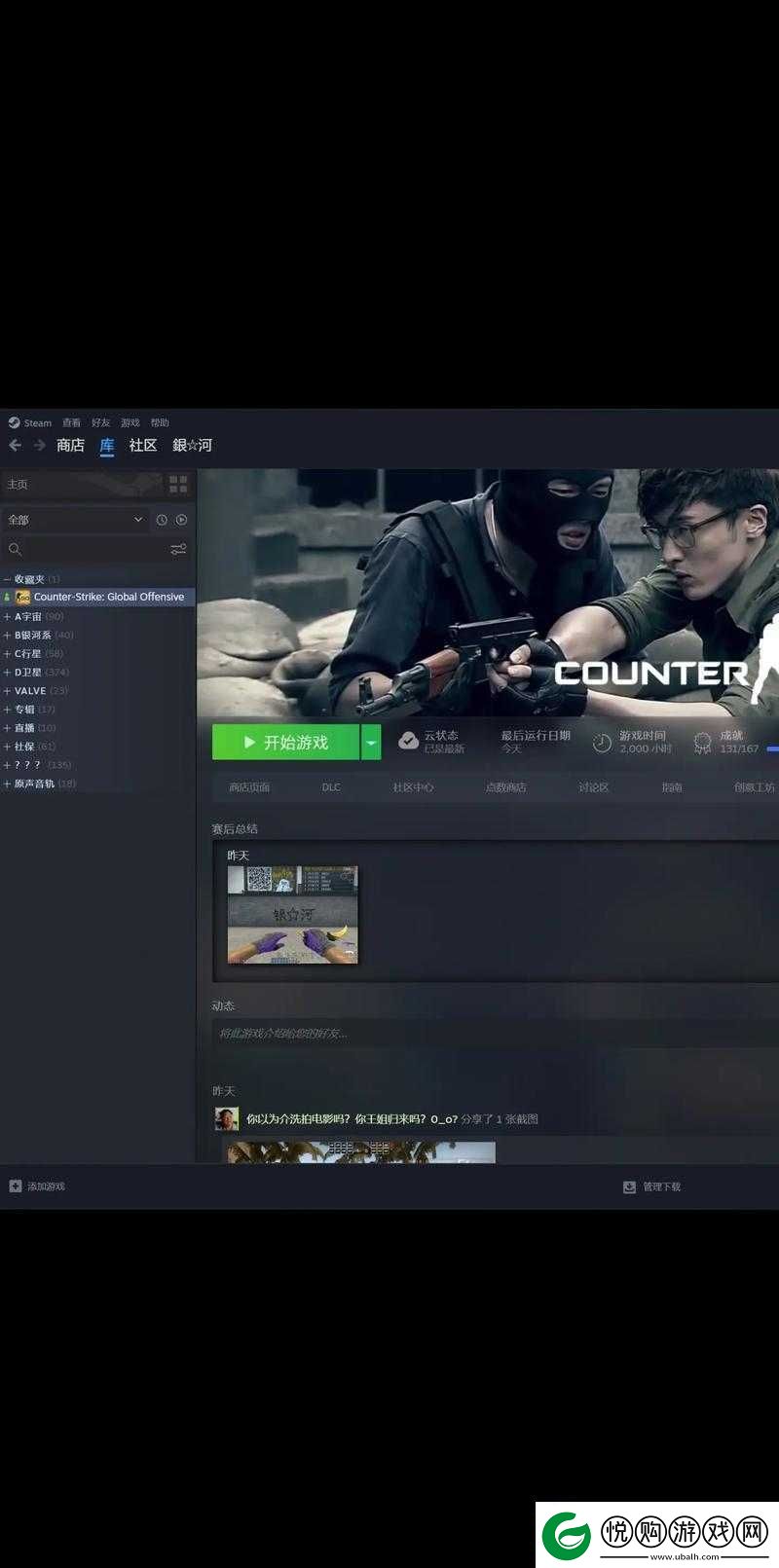The width and height of the screenshot is (779, 1568).
Task: Open the 商店页面 link
Action: [249, 787]
